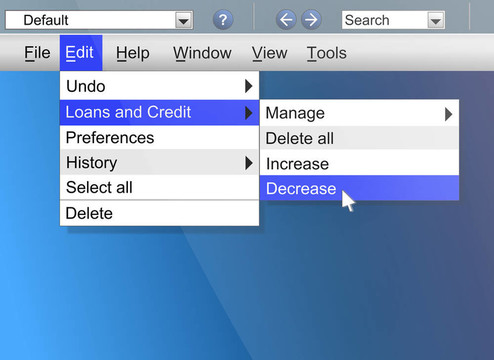The height and width of the screenshot is (360, 494).
Task: Expand the History submenu arrow
Action: pos(249,163)
